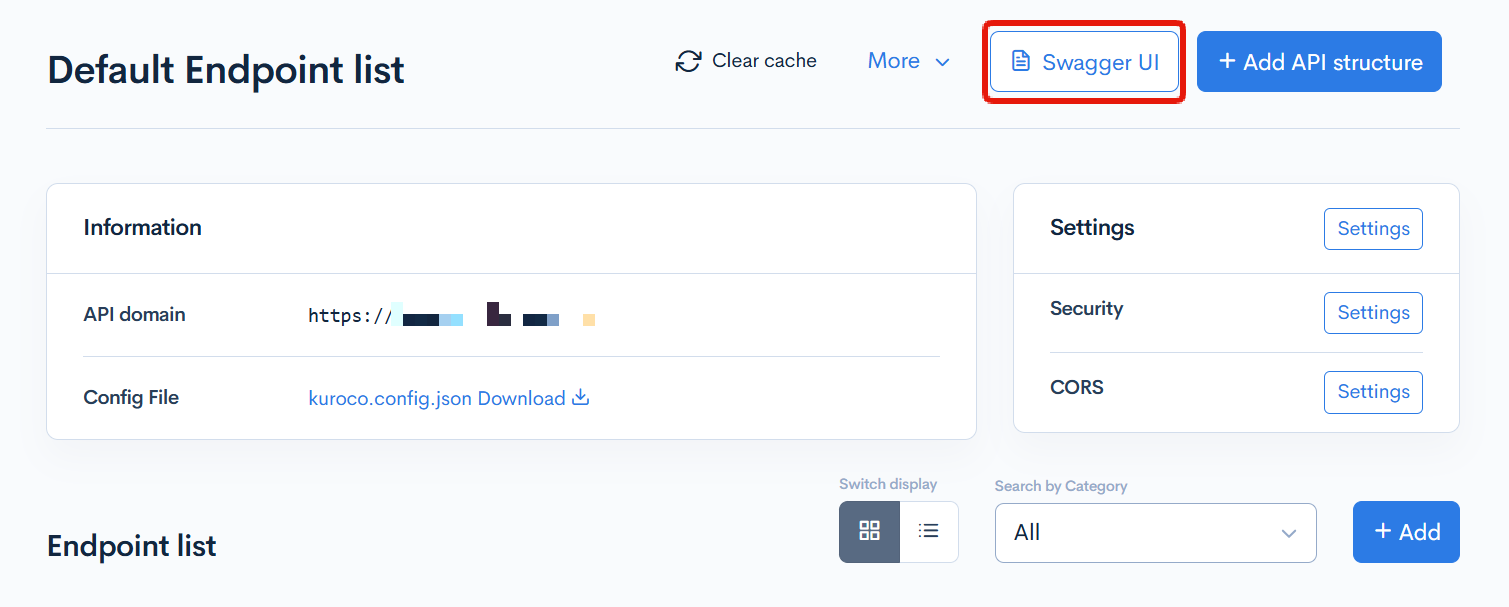Click the document icon inside Swagger UI button
The height and width of the screenshot is (607, 1509).
(x=1022, y=61)
